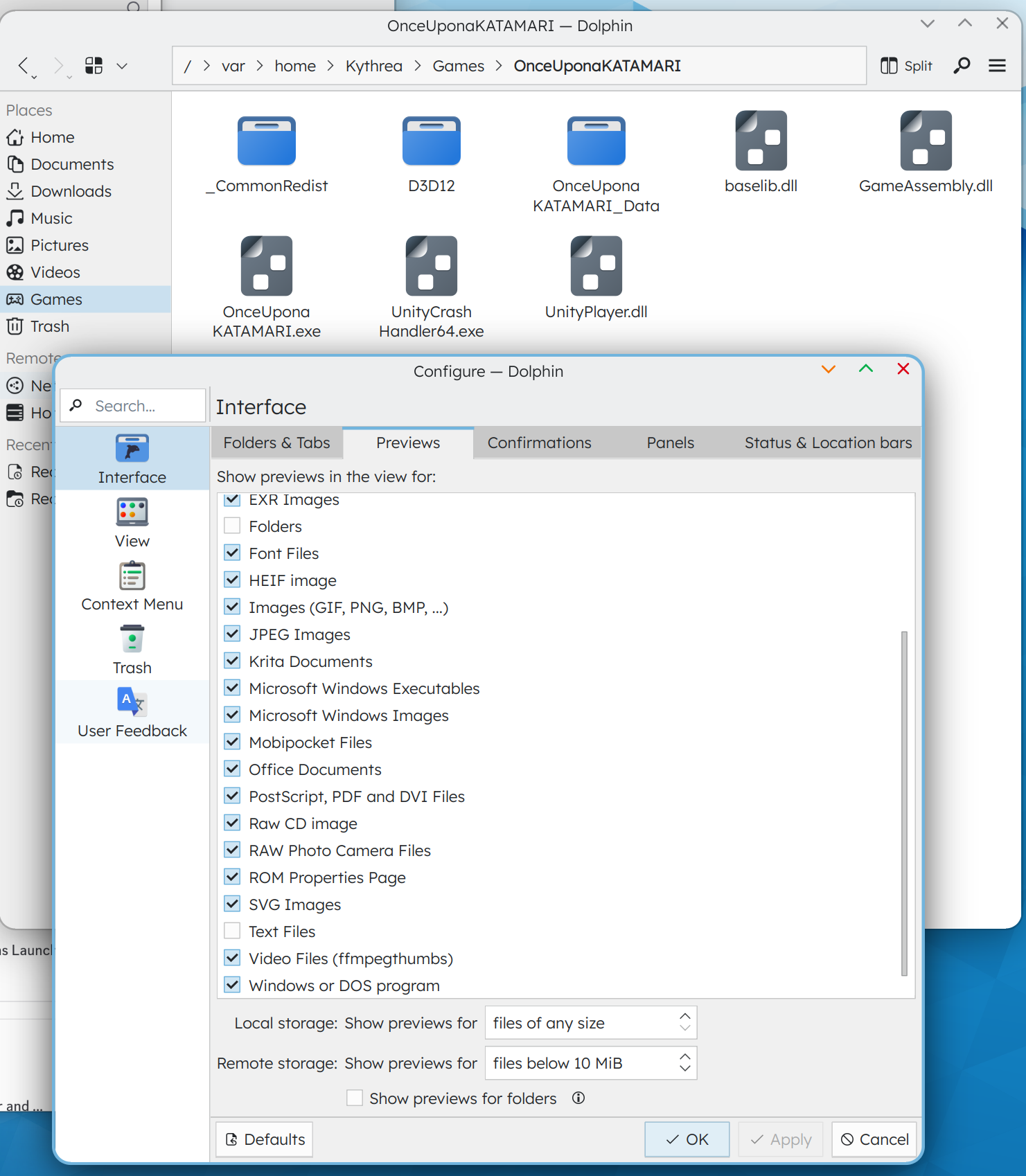Screen dimensions: 1026x1176
Task: Uncheck Font Files previews
Action: 233,553
